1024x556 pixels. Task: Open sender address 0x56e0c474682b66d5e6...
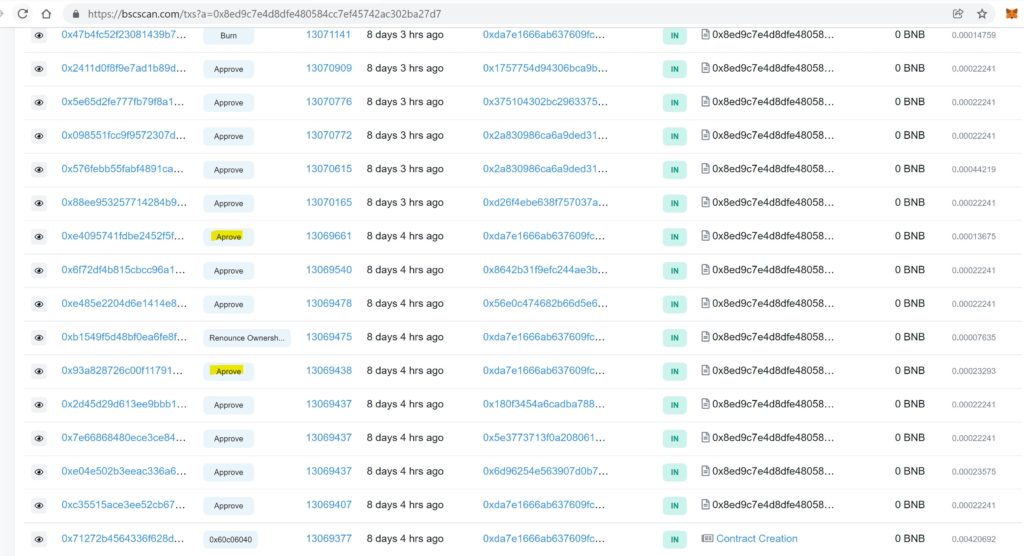click(545, 303)
